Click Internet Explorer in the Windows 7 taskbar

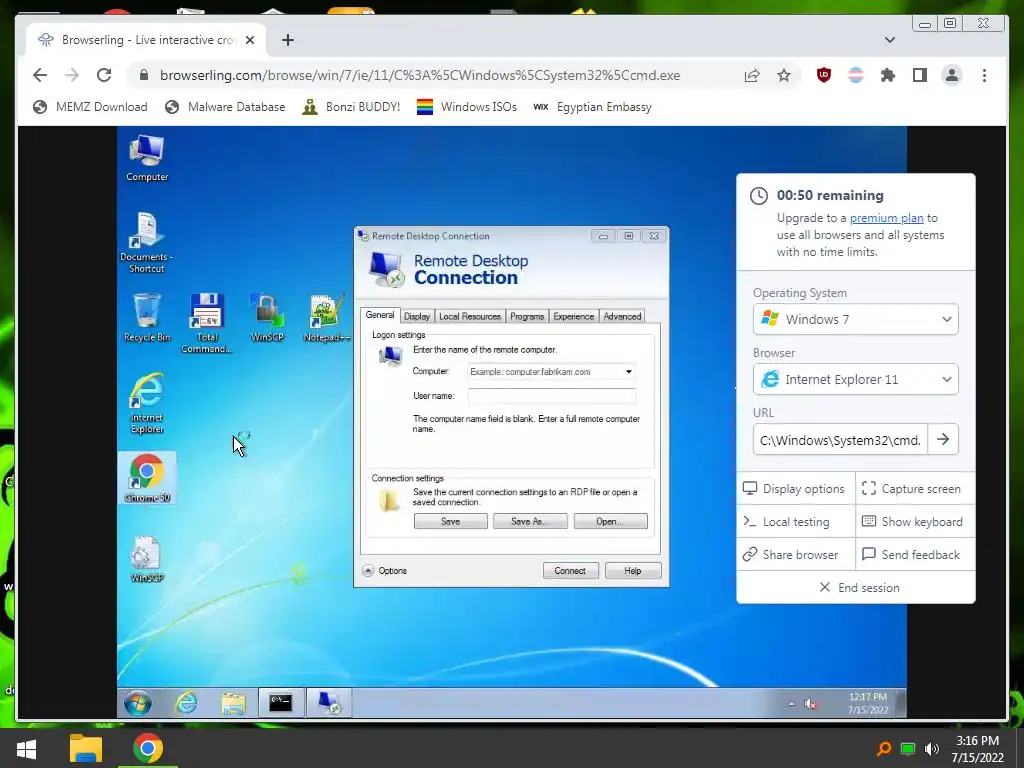coord(186,703)
